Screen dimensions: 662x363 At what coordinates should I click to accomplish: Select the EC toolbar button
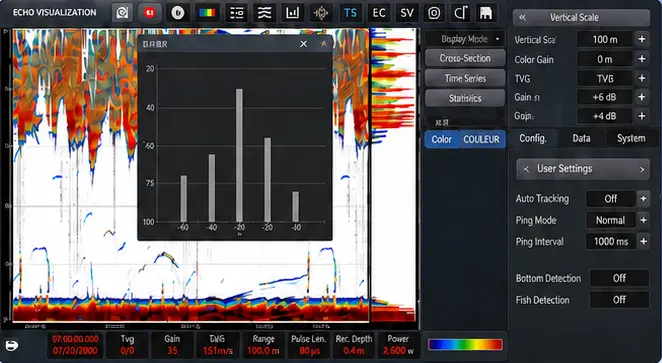[x=379, y=13]
